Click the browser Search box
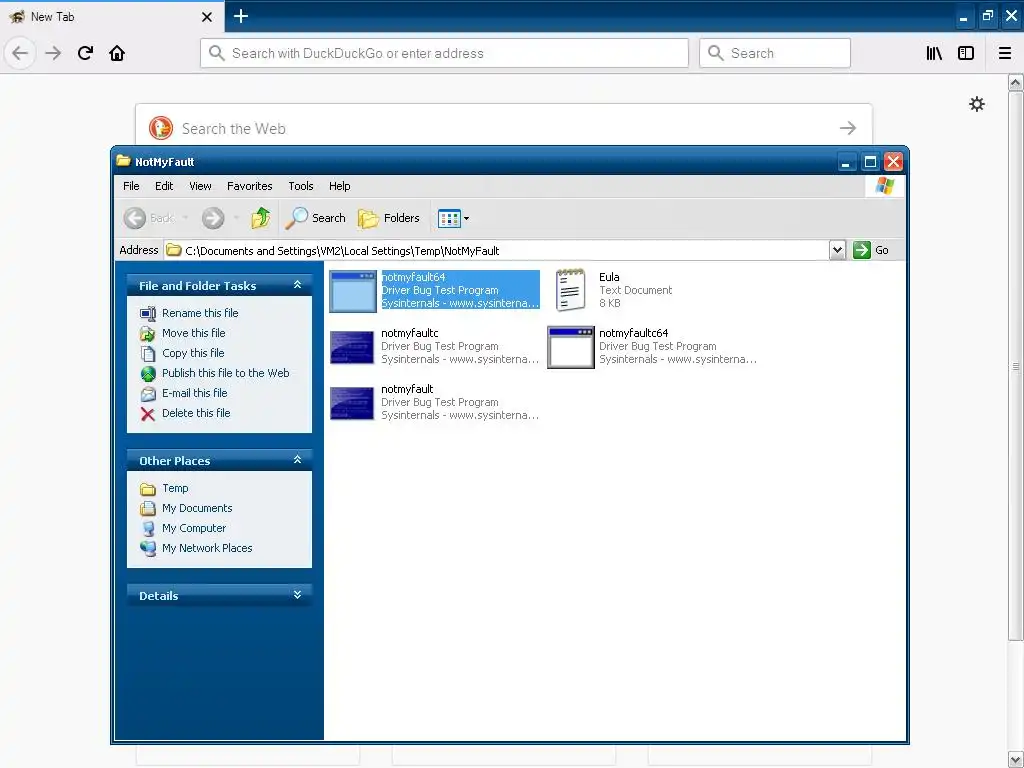This screenshot has width=1024, height=768. [775, 53]
